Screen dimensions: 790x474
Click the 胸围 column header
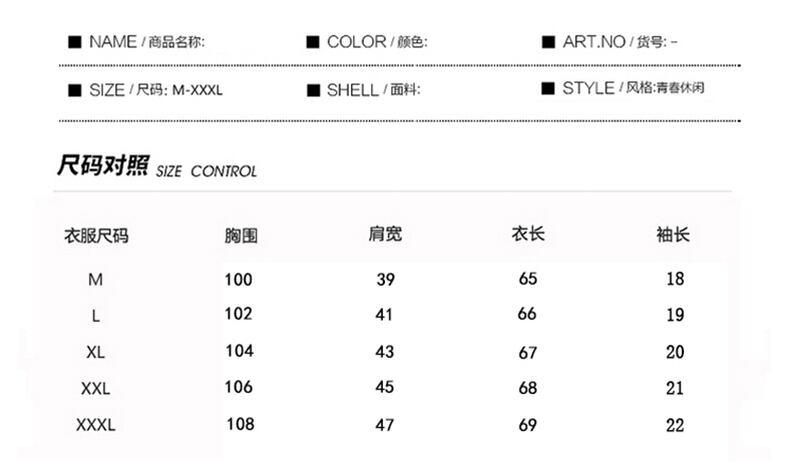(x=241, y=237)
